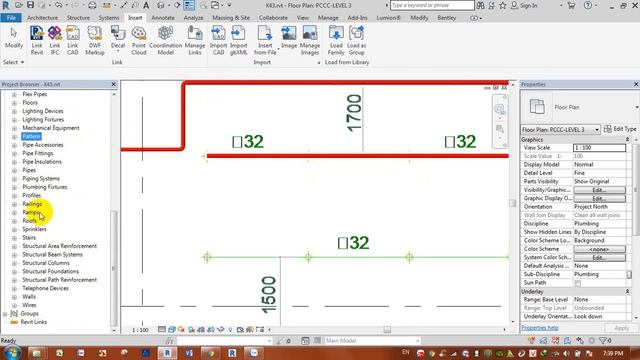Viewport: 640px width, 360px height.
Task: Select Revit Links in Project Browser
Action: pos(33,322)
